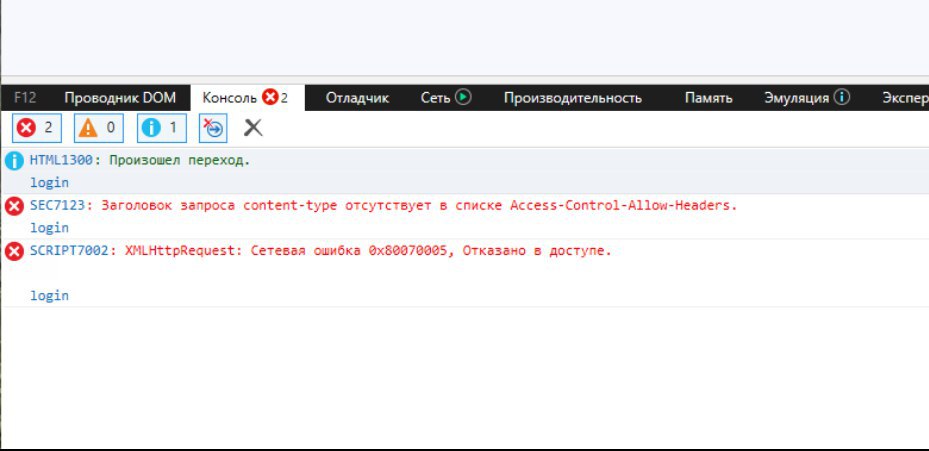929x451 pixels.
Task: Toggle the info messages filter showing 1
Action: 162,128
